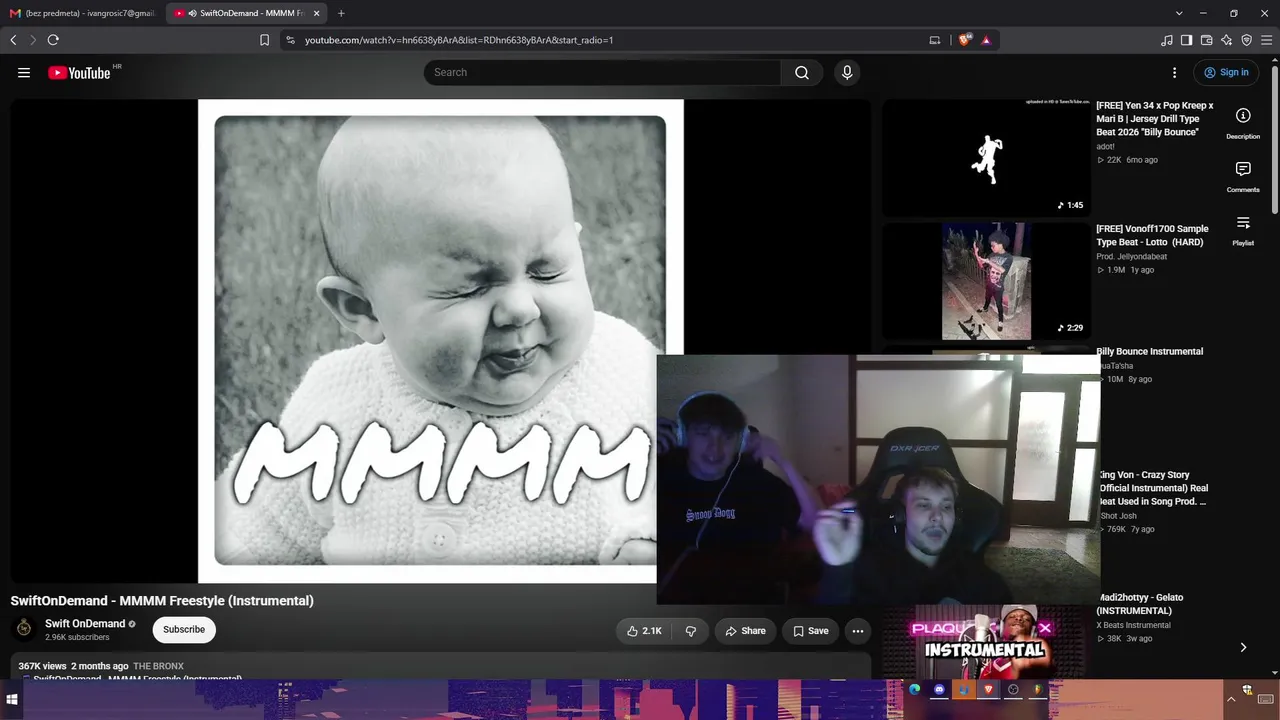1280x720 pixels.
Task: Save the video to a playlist
Action: click(810, 631)
